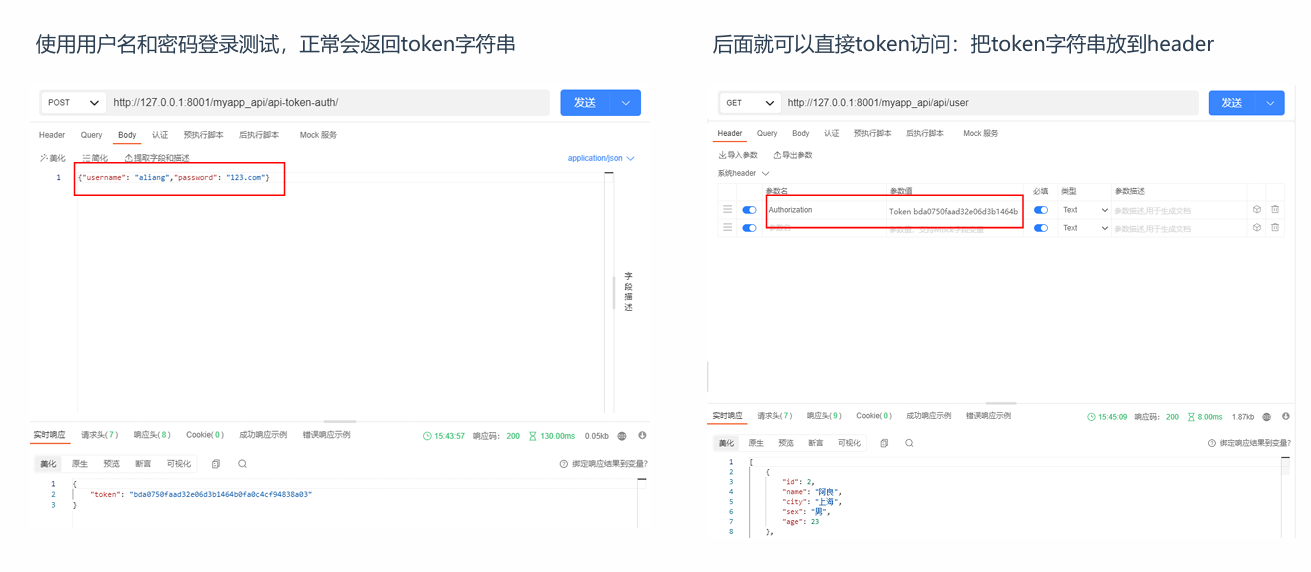The width and height of the screenshot is (1311, 572).
Task: Open the Query tab in the GET request
Action: (767, 133)
